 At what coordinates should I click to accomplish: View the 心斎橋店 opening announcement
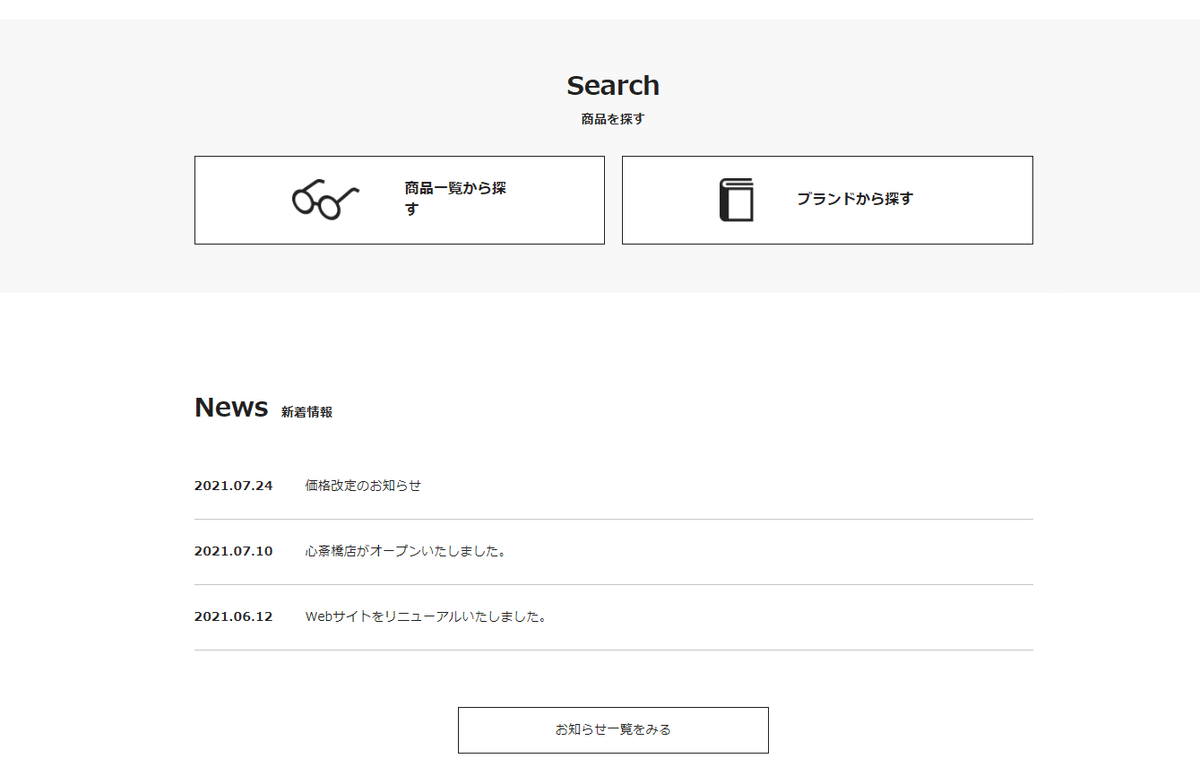[x=406, y=550]
